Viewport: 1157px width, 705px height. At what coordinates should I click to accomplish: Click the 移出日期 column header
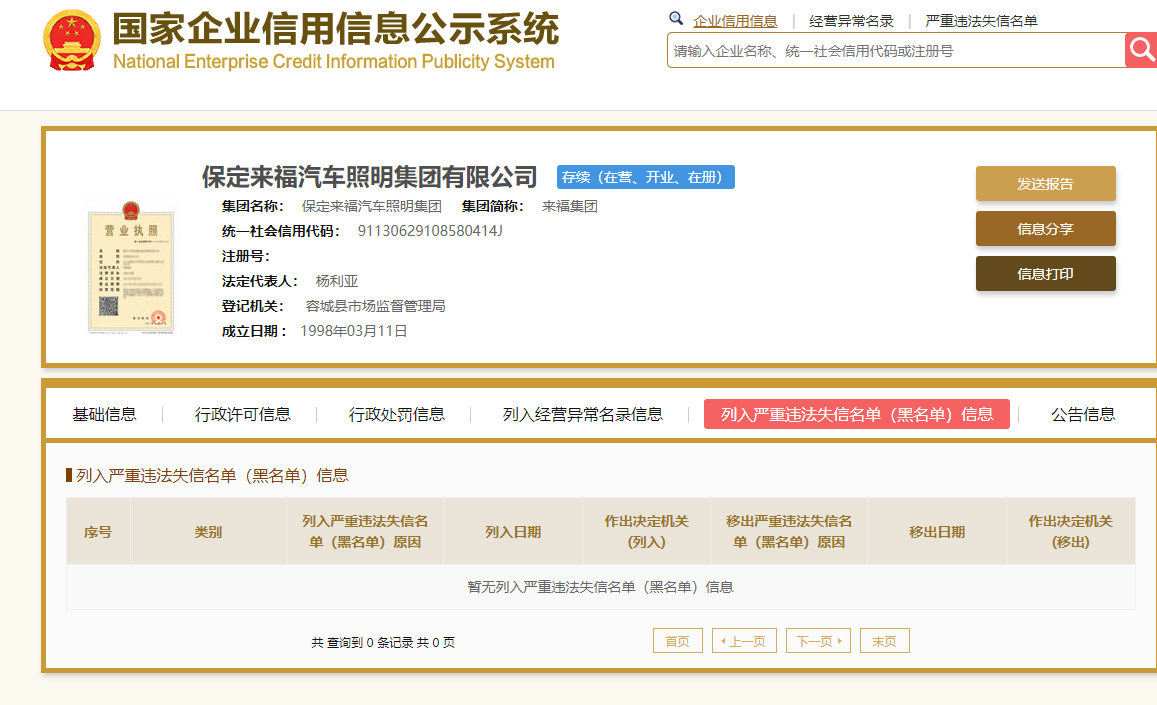tap(937, 532)
